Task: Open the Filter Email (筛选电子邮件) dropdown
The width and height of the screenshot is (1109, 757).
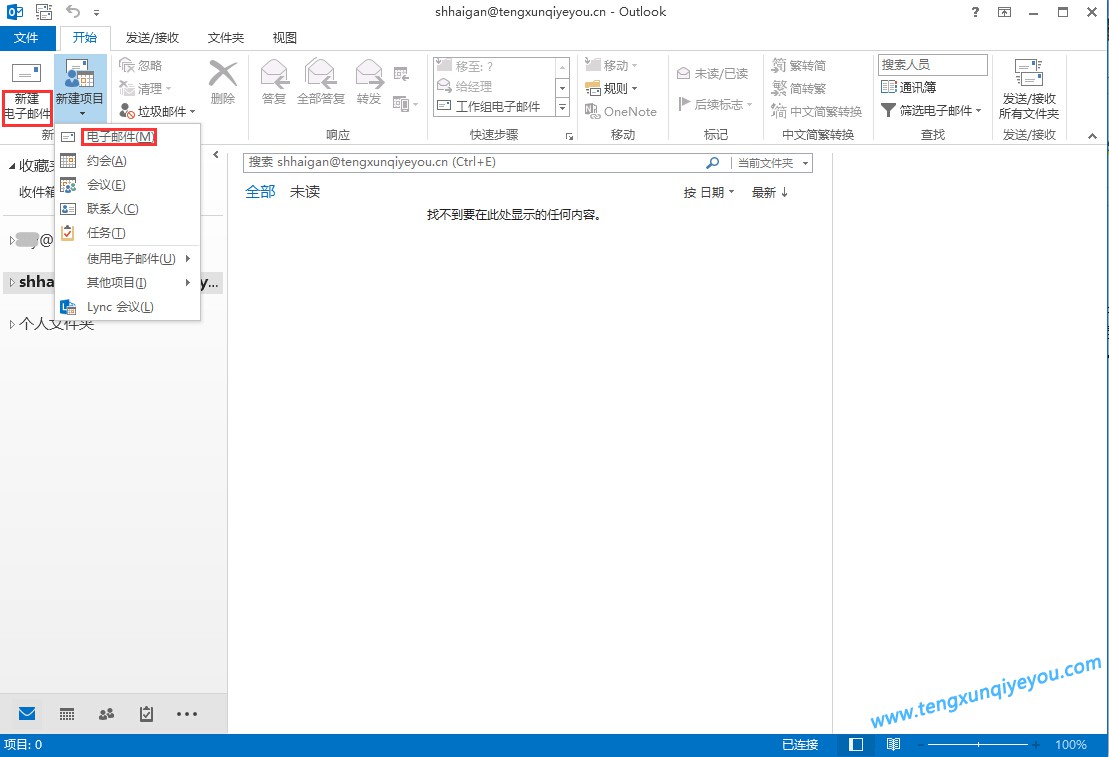Action: (931, 110)
